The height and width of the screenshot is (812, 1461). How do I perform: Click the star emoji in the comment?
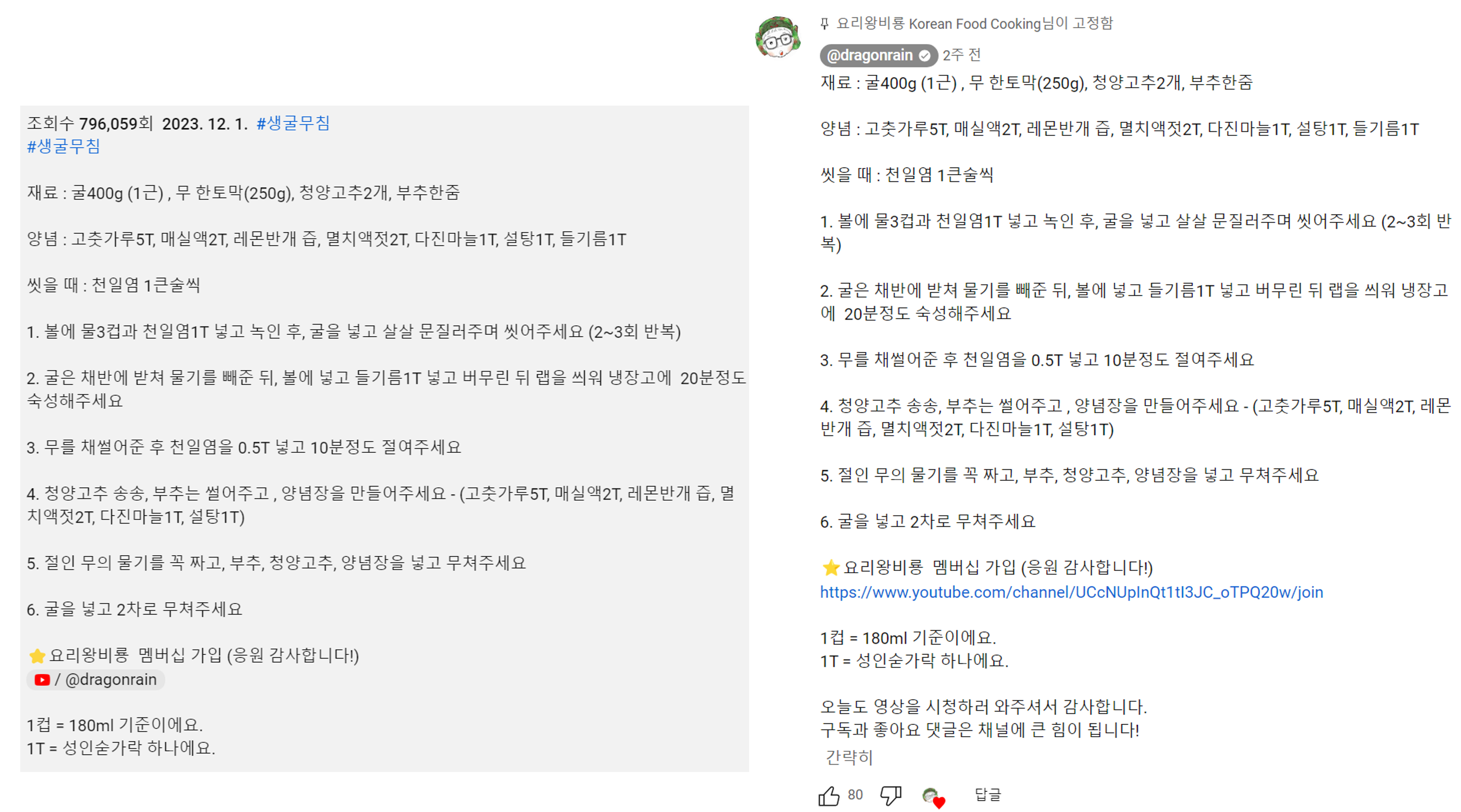[831, 568]
